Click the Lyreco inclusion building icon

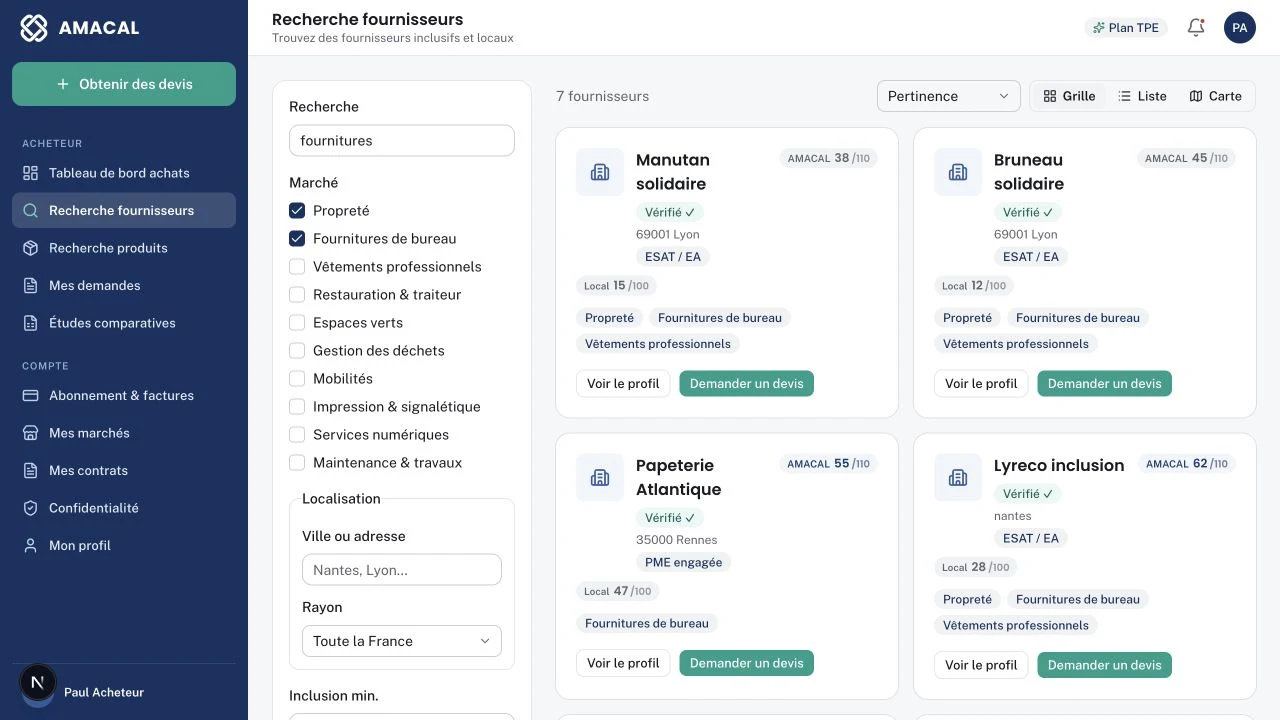pyautogui.click(x=958, y=478)
